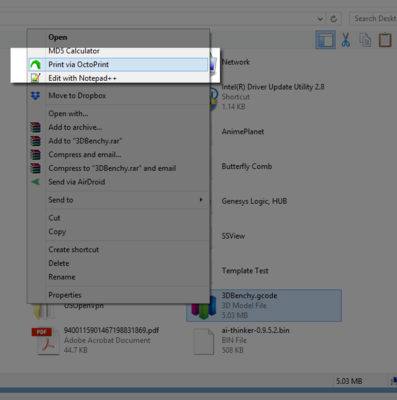Expand the Send to submenu arrow

pos(201,200)
